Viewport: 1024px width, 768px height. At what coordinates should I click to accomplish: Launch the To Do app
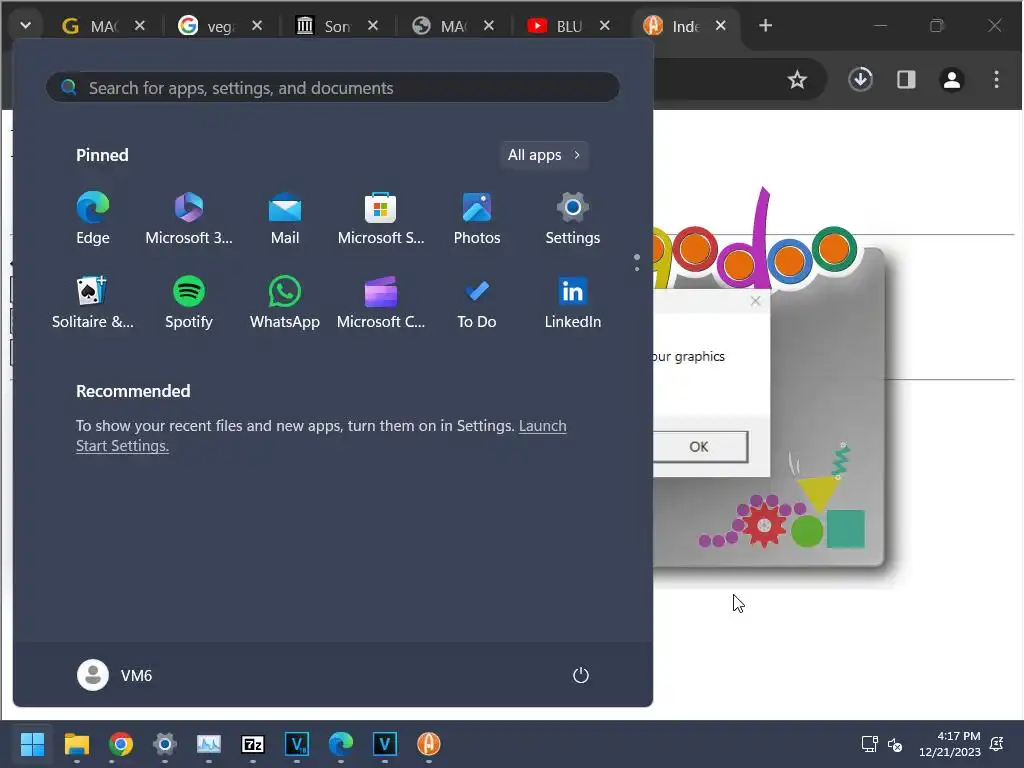(x=477, y=302)
